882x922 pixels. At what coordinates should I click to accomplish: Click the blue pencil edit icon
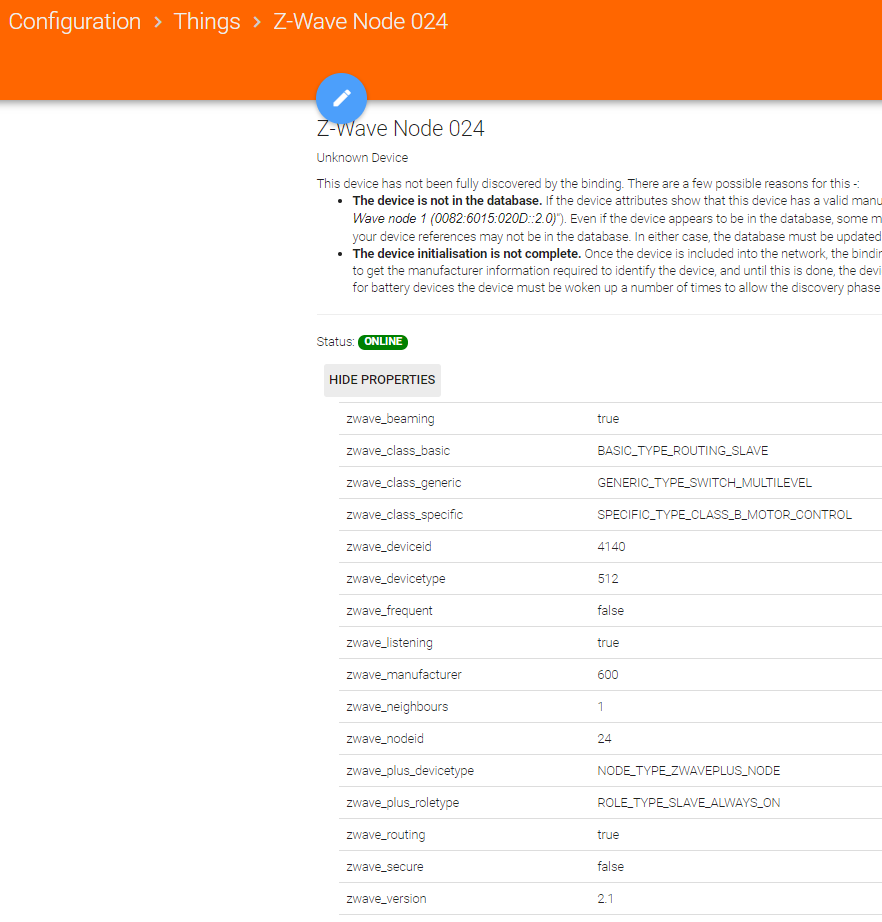[342, 98]
